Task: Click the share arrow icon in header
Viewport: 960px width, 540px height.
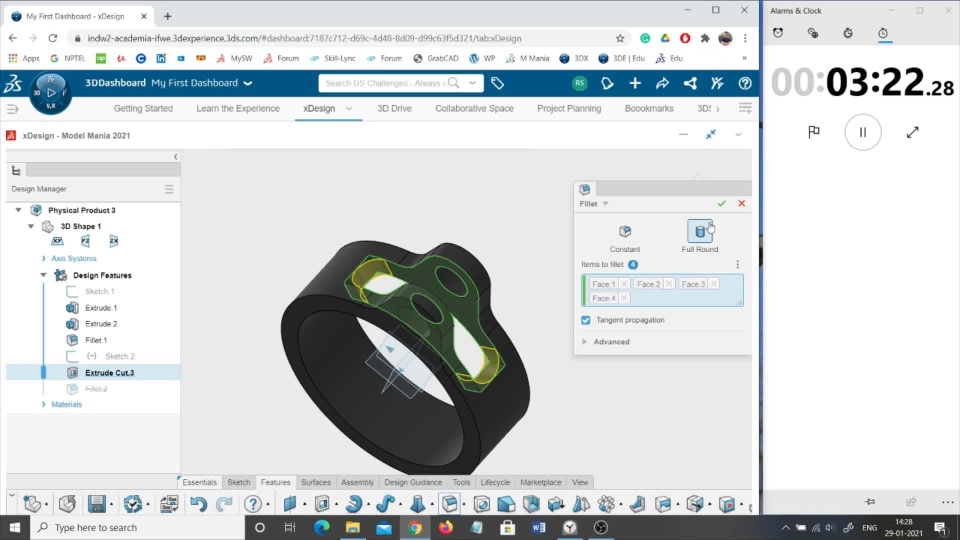Action: (x=662, y=83)
